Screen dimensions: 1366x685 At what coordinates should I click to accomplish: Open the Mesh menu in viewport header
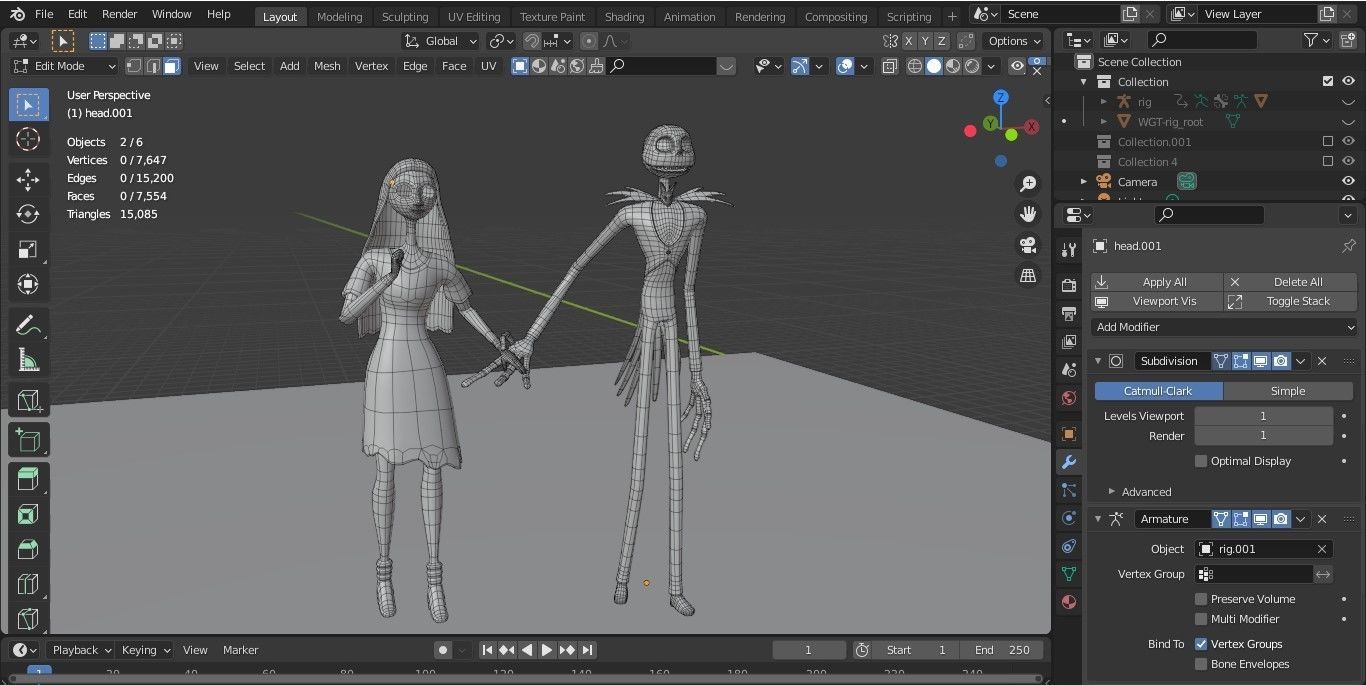point(327,66)
